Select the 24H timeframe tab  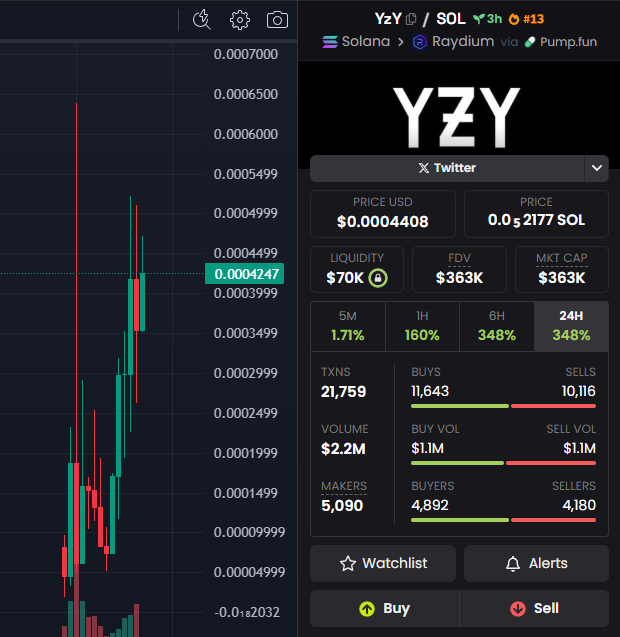tap(571, 326)
